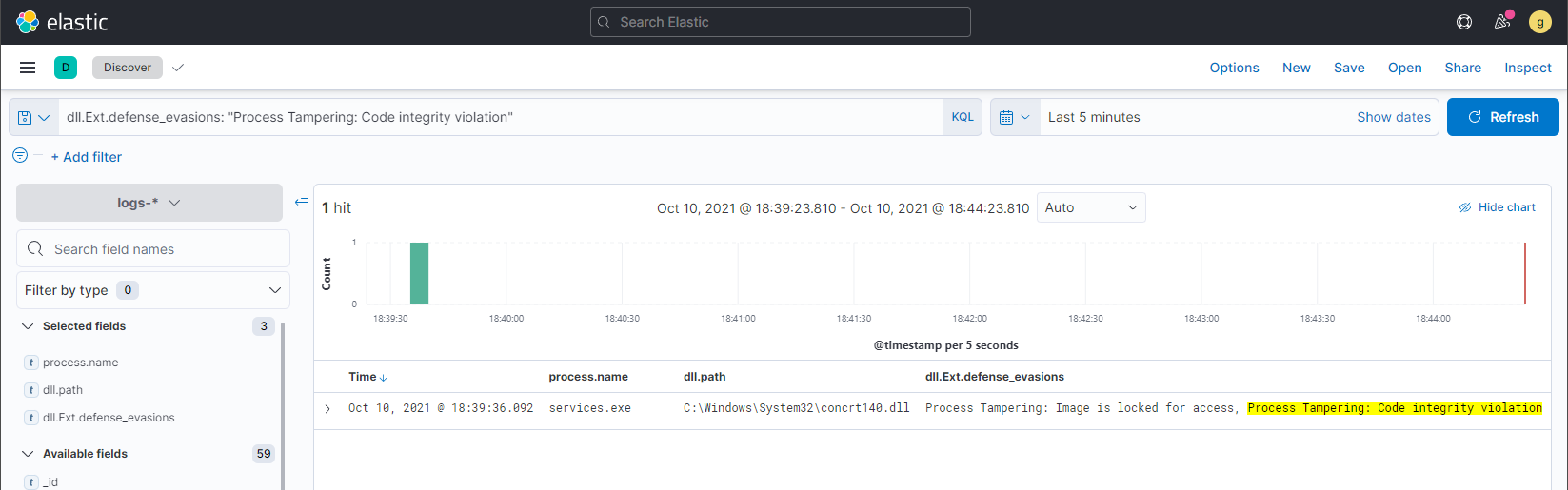Click the fields list scrollbar
Screen dimensions: 1568x490
[x=283, y=406]
